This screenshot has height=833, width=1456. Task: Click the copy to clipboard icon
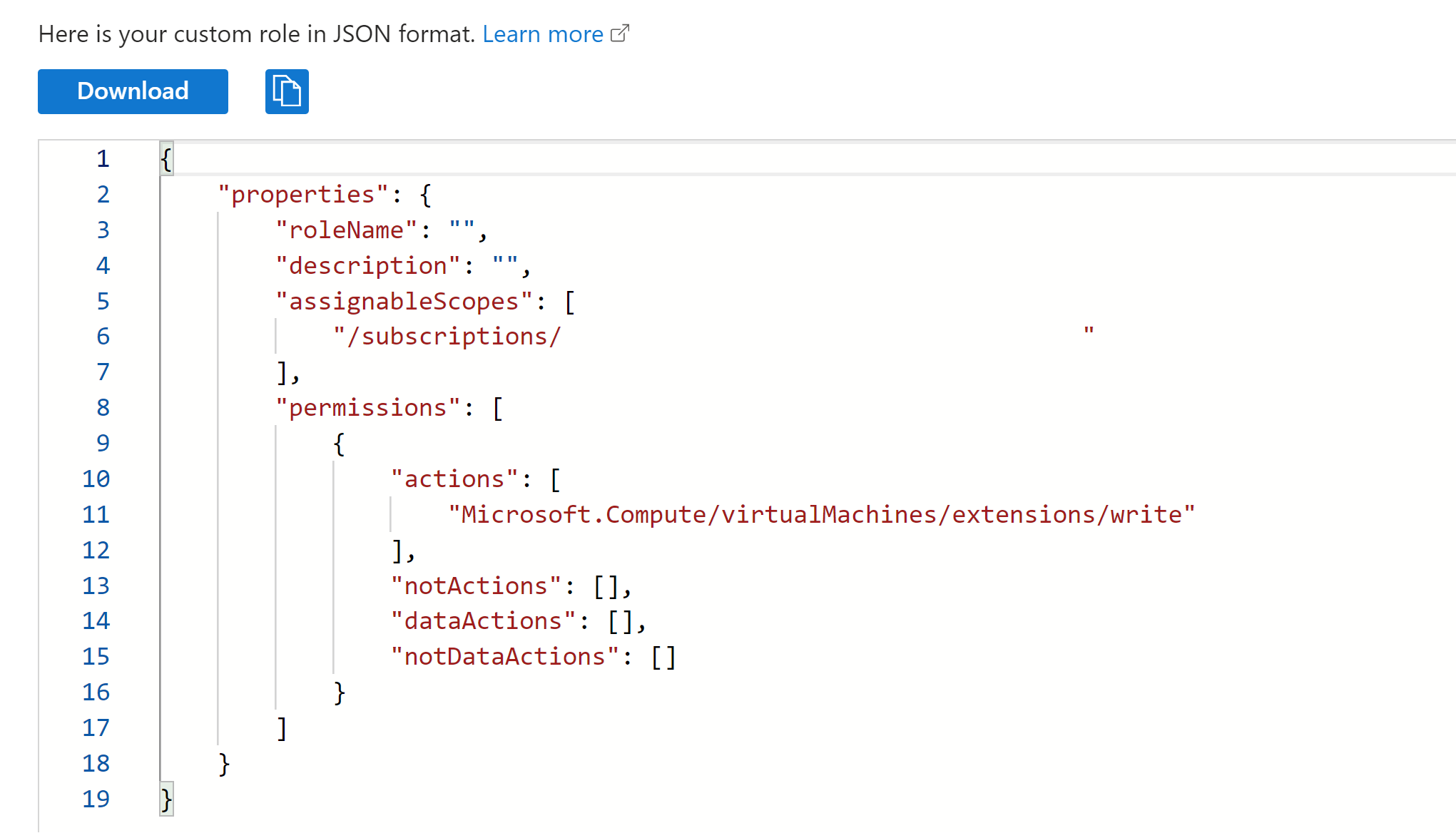(287, 91)
